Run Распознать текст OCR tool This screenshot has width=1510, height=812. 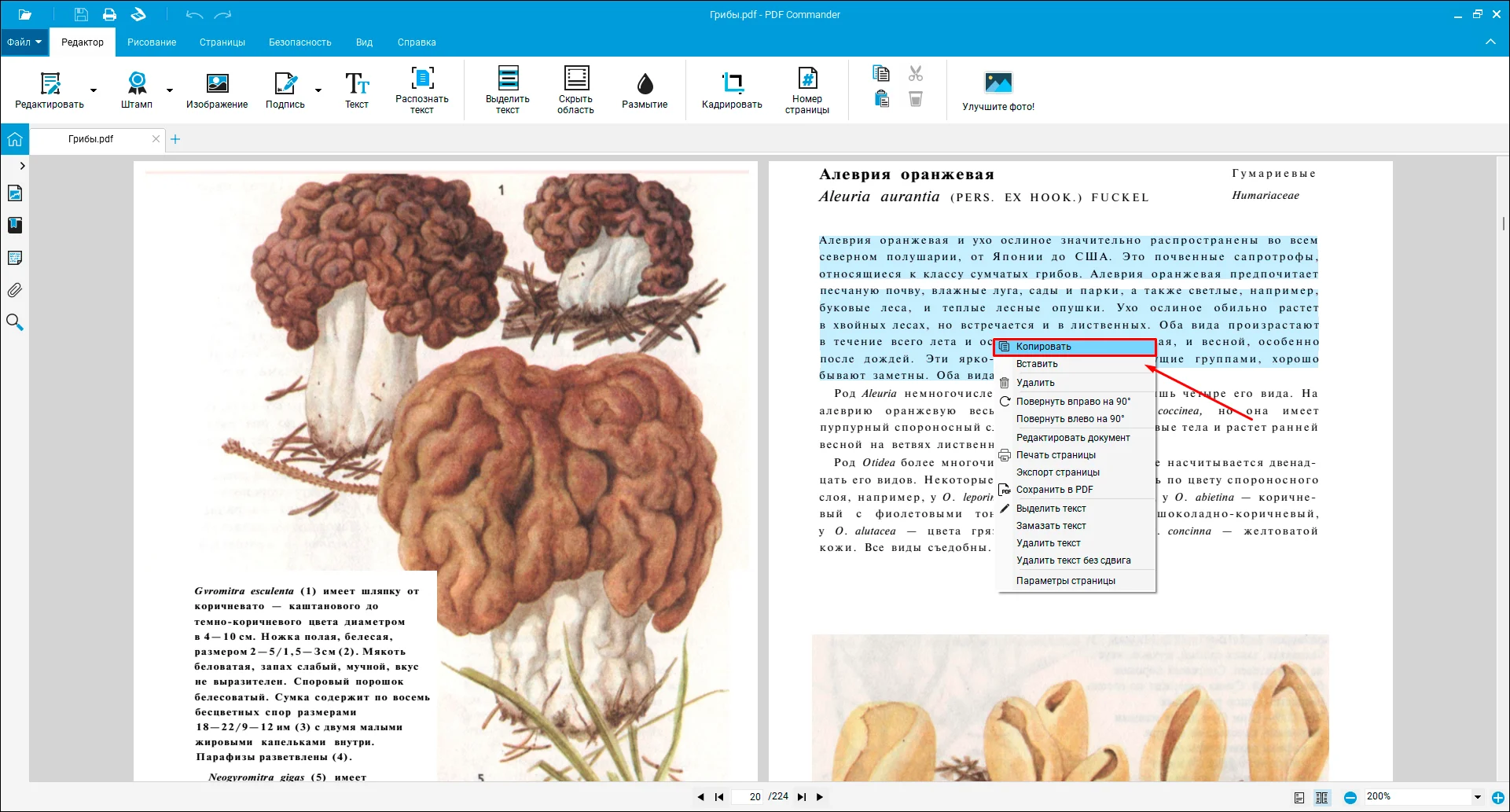click(422, 90)
